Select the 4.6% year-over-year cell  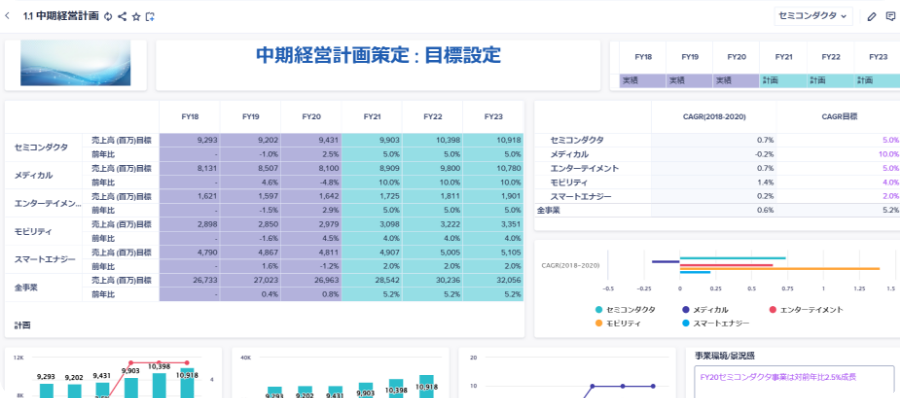click(250, 182)
